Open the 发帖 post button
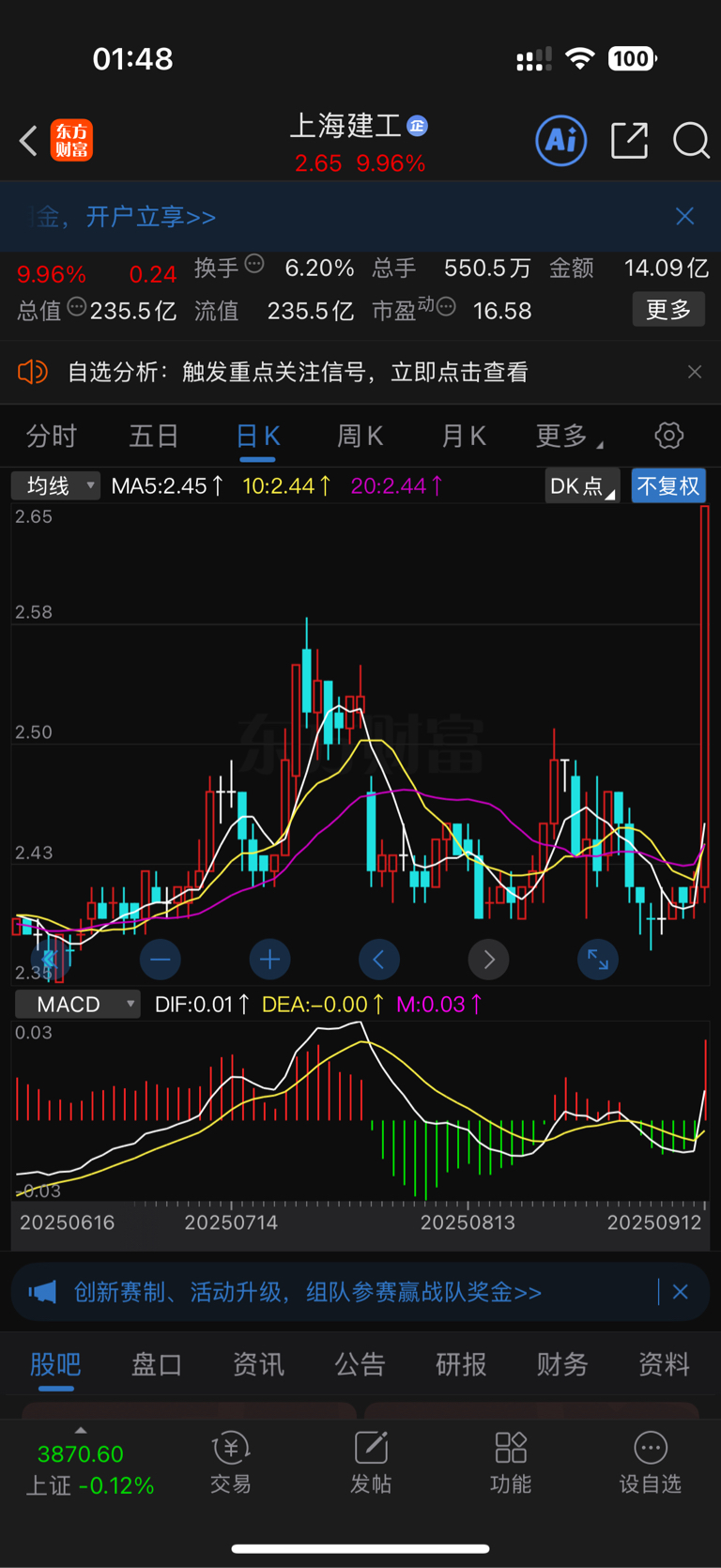 click(371, 1463)
